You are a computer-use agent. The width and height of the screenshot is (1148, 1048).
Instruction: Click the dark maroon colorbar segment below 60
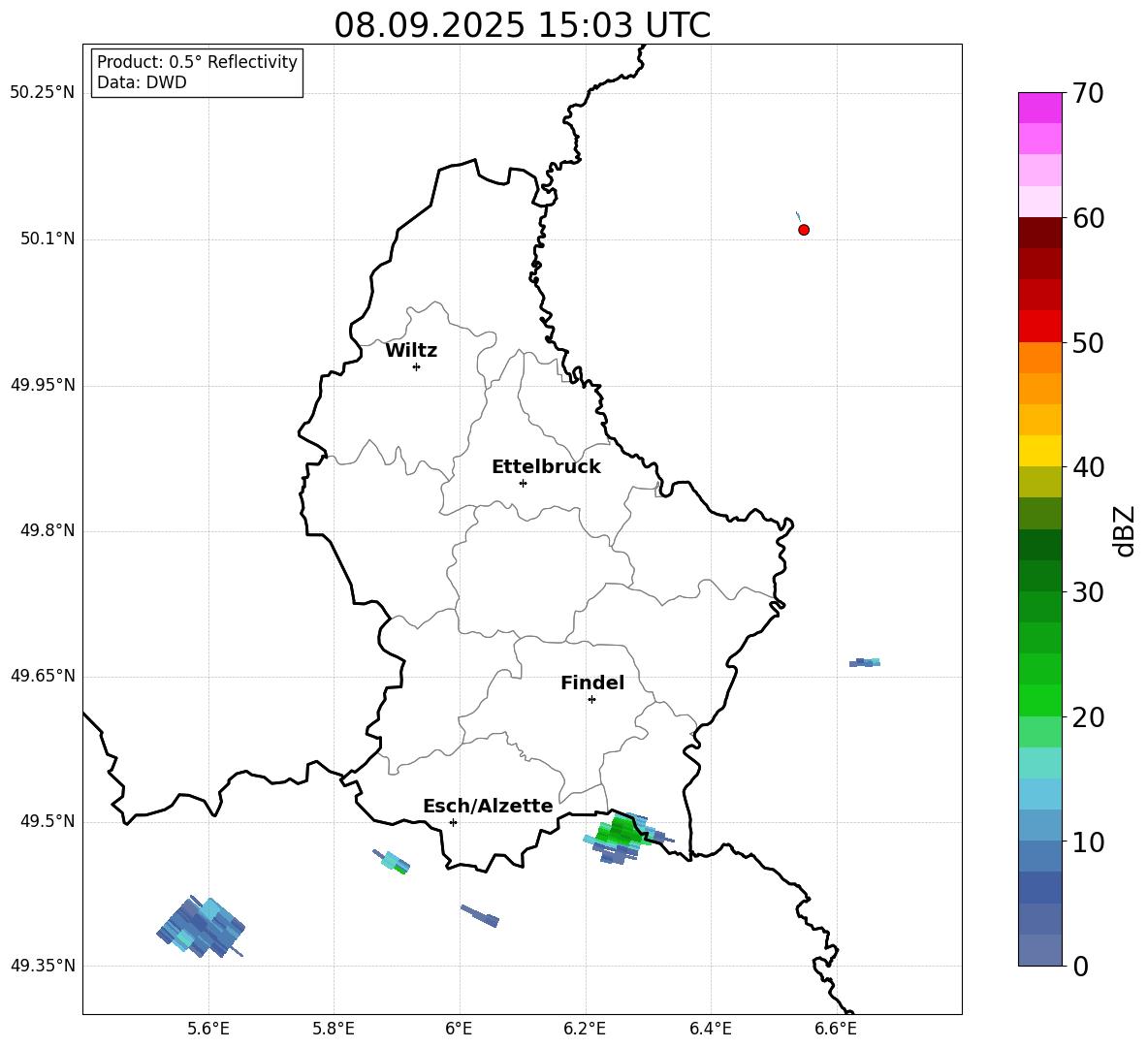[x=1039, y=233]
